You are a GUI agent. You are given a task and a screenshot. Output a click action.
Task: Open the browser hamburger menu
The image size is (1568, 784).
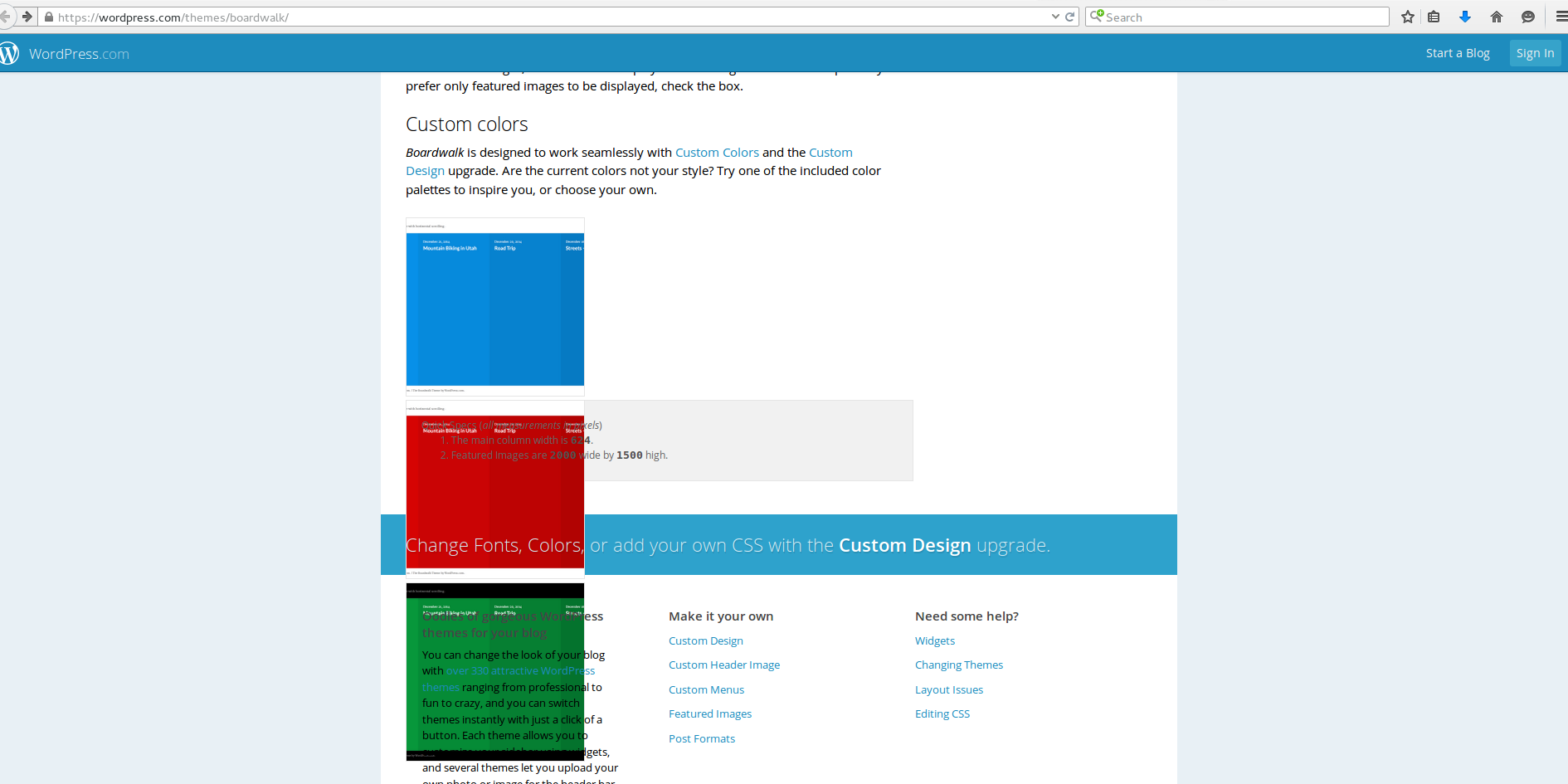[1561, 17]
